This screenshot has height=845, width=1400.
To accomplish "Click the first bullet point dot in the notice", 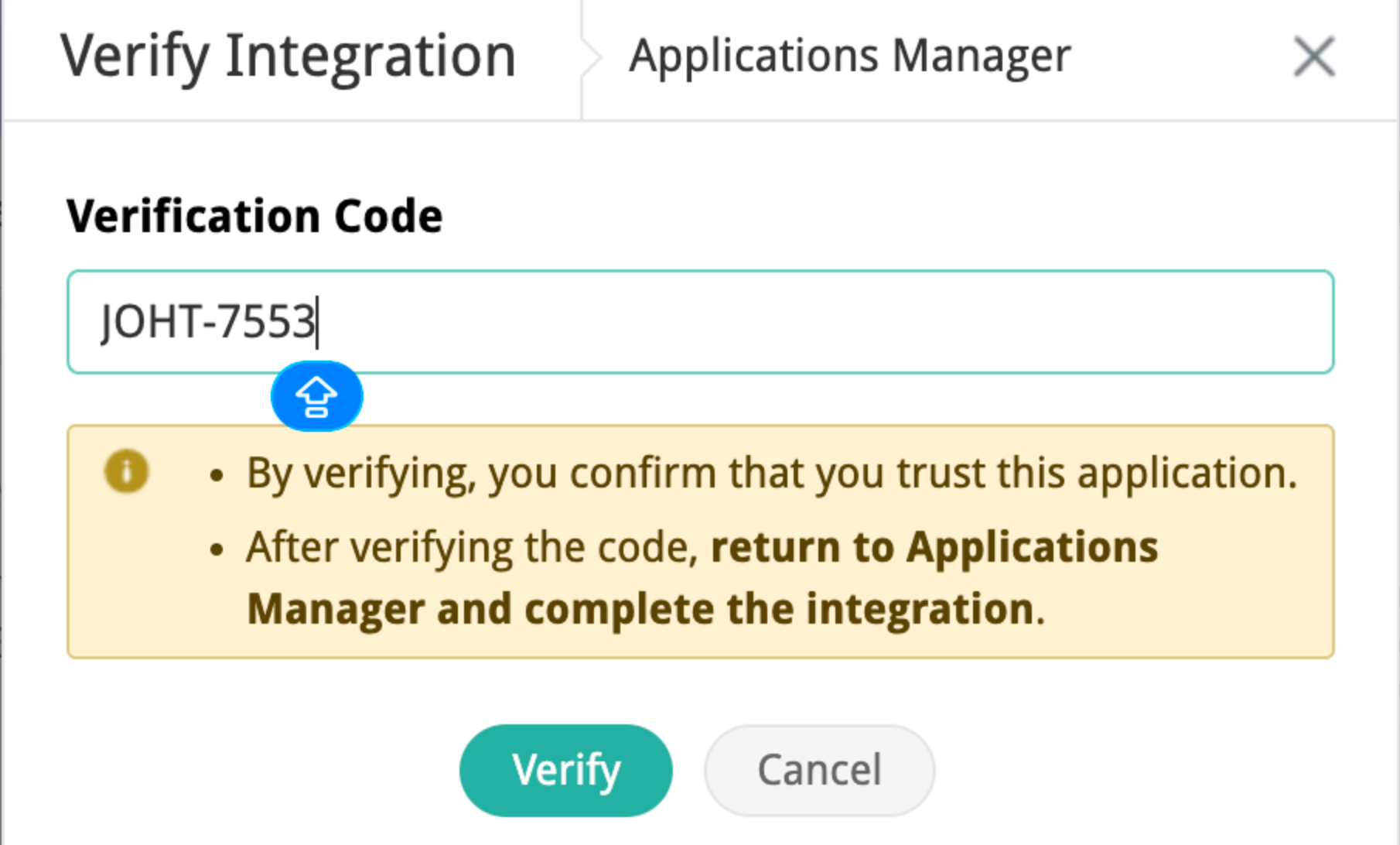I will click(217, 475).
